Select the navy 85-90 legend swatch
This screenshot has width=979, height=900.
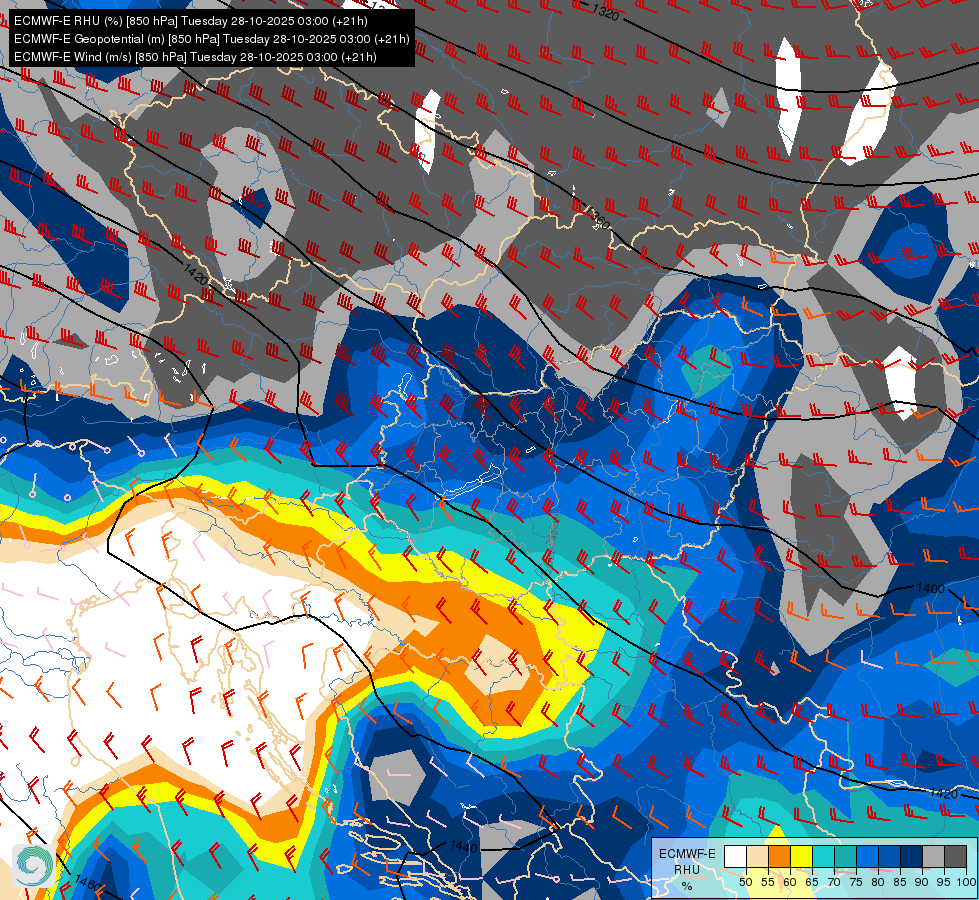(x=912, y=856)
